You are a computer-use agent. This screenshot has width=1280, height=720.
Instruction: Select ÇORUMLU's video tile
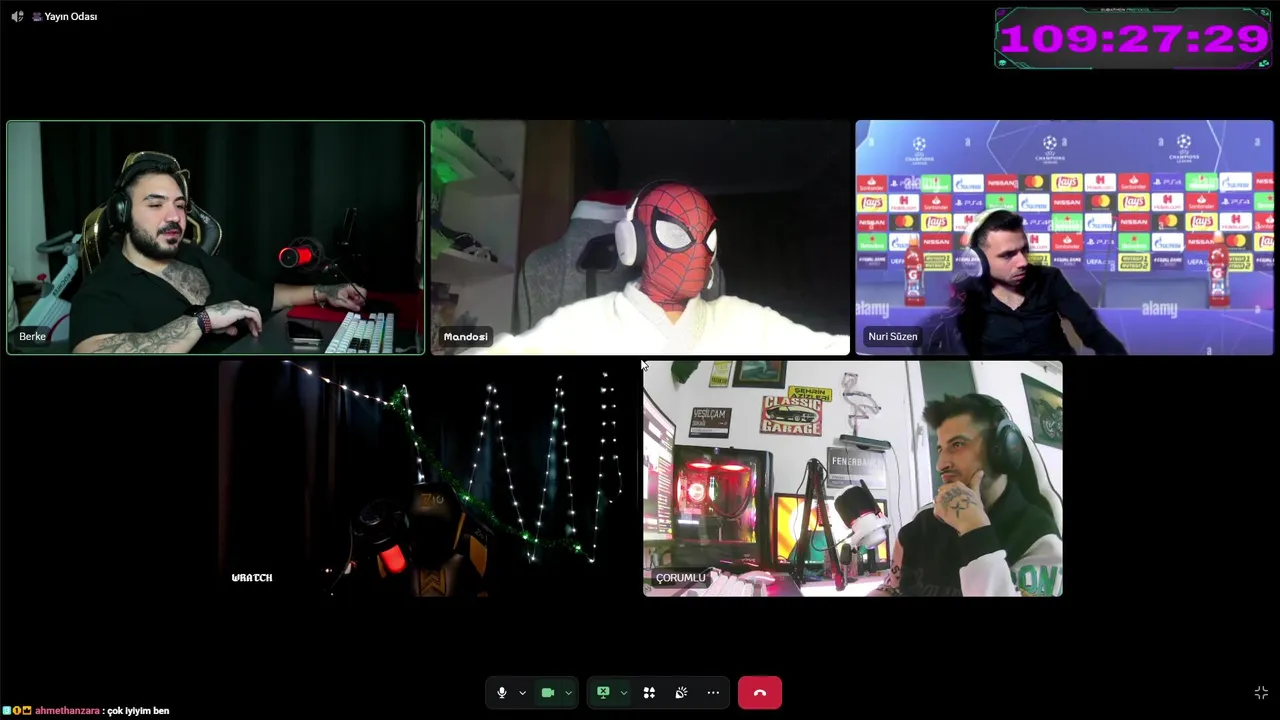(853, 479)
